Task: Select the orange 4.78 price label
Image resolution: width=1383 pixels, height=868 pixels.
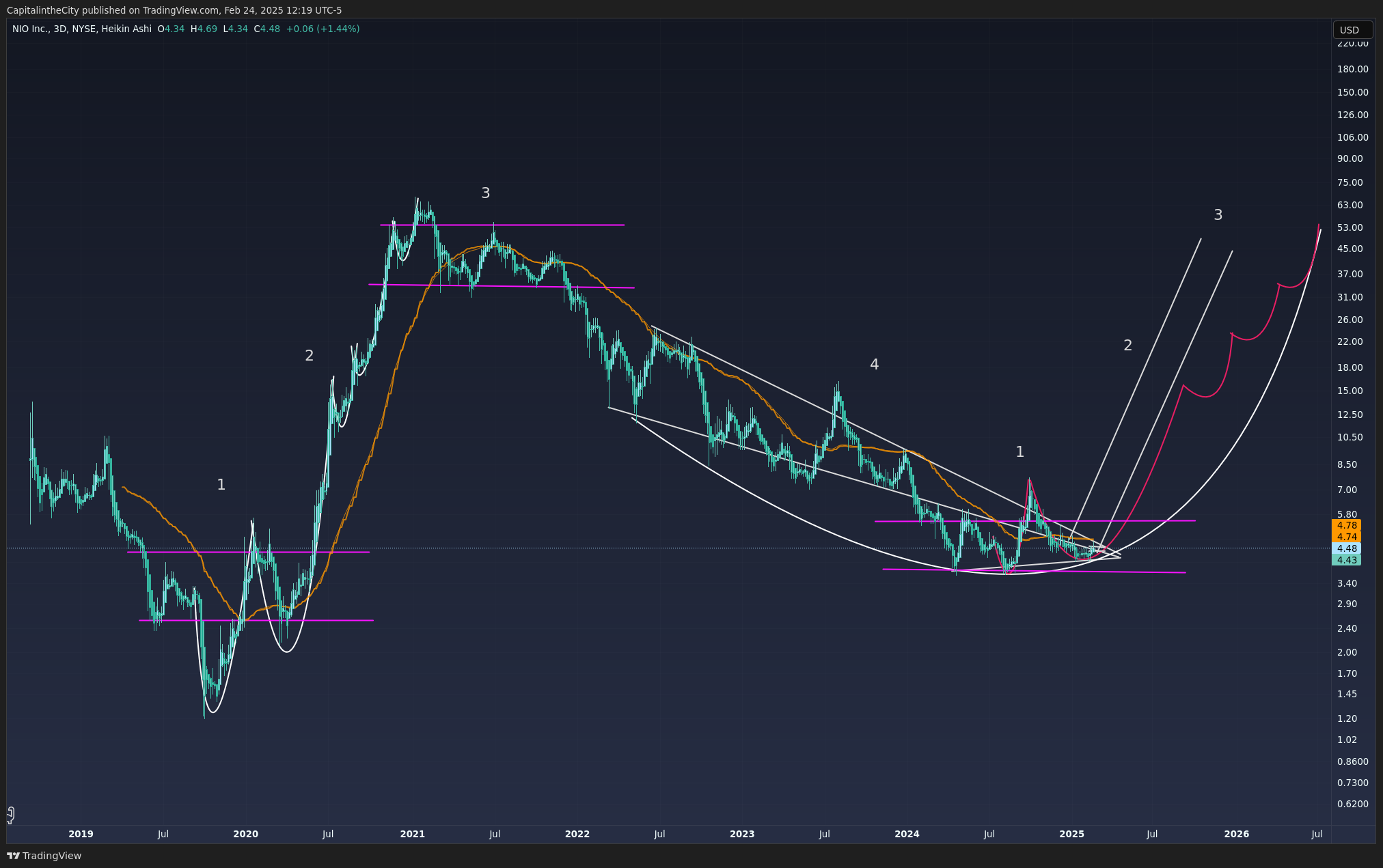Action: click(1346, 525)
